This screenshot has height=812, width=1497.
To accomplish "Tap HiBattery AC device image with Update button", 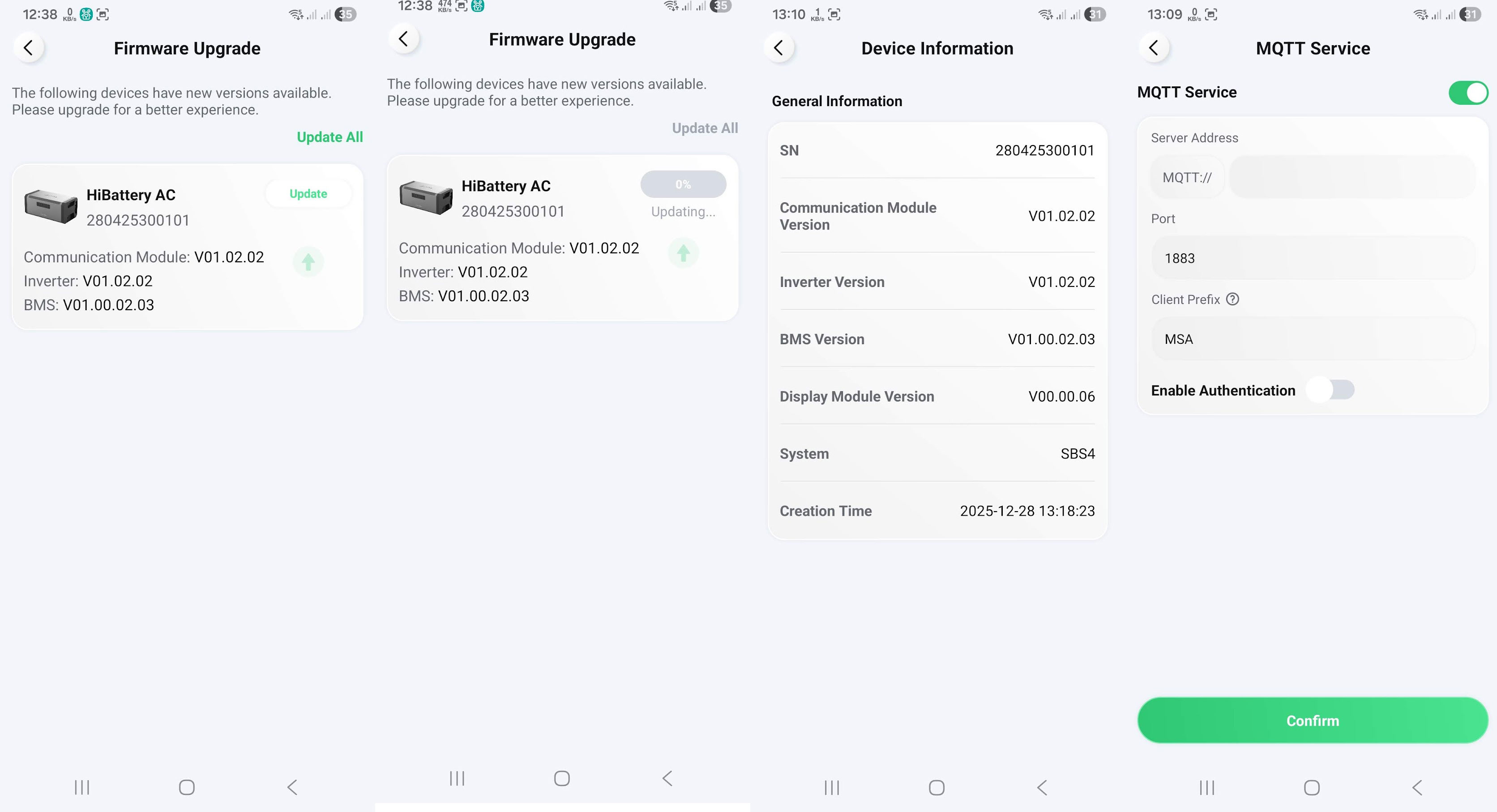I will pyautogui.click(x=51, y=206).
